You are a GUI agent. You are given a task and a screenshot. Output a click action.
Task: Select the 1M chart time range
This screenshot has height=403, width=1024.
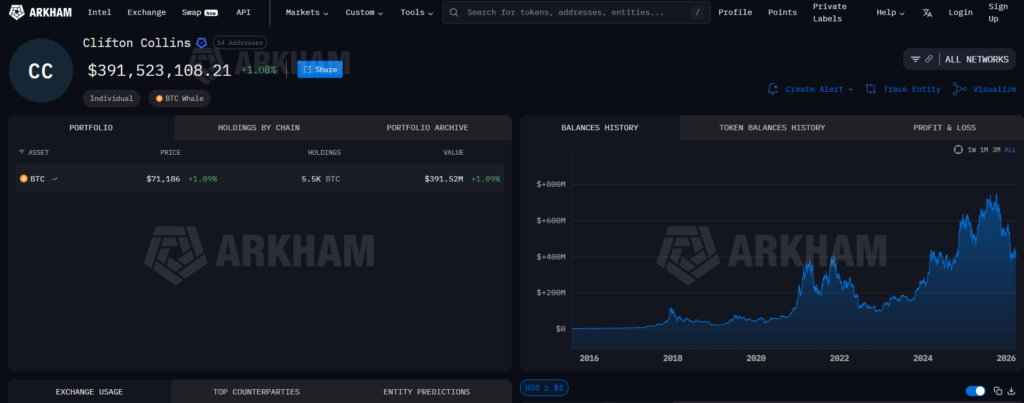(984, 149)
